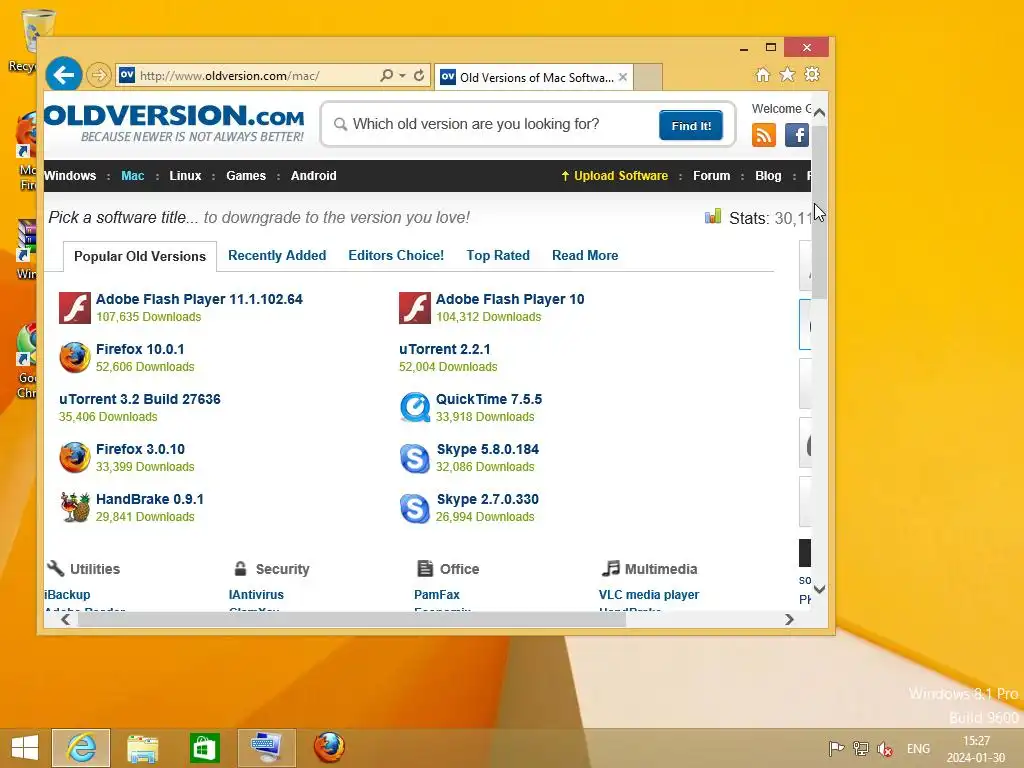Click the vertical scrollbar up arrow

820,112
